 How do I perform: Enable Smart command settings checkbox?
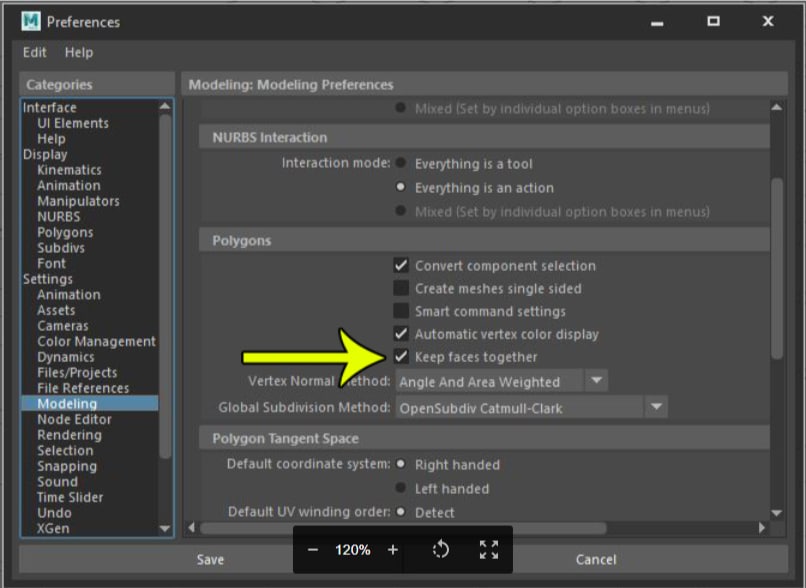tap(401, 310)
